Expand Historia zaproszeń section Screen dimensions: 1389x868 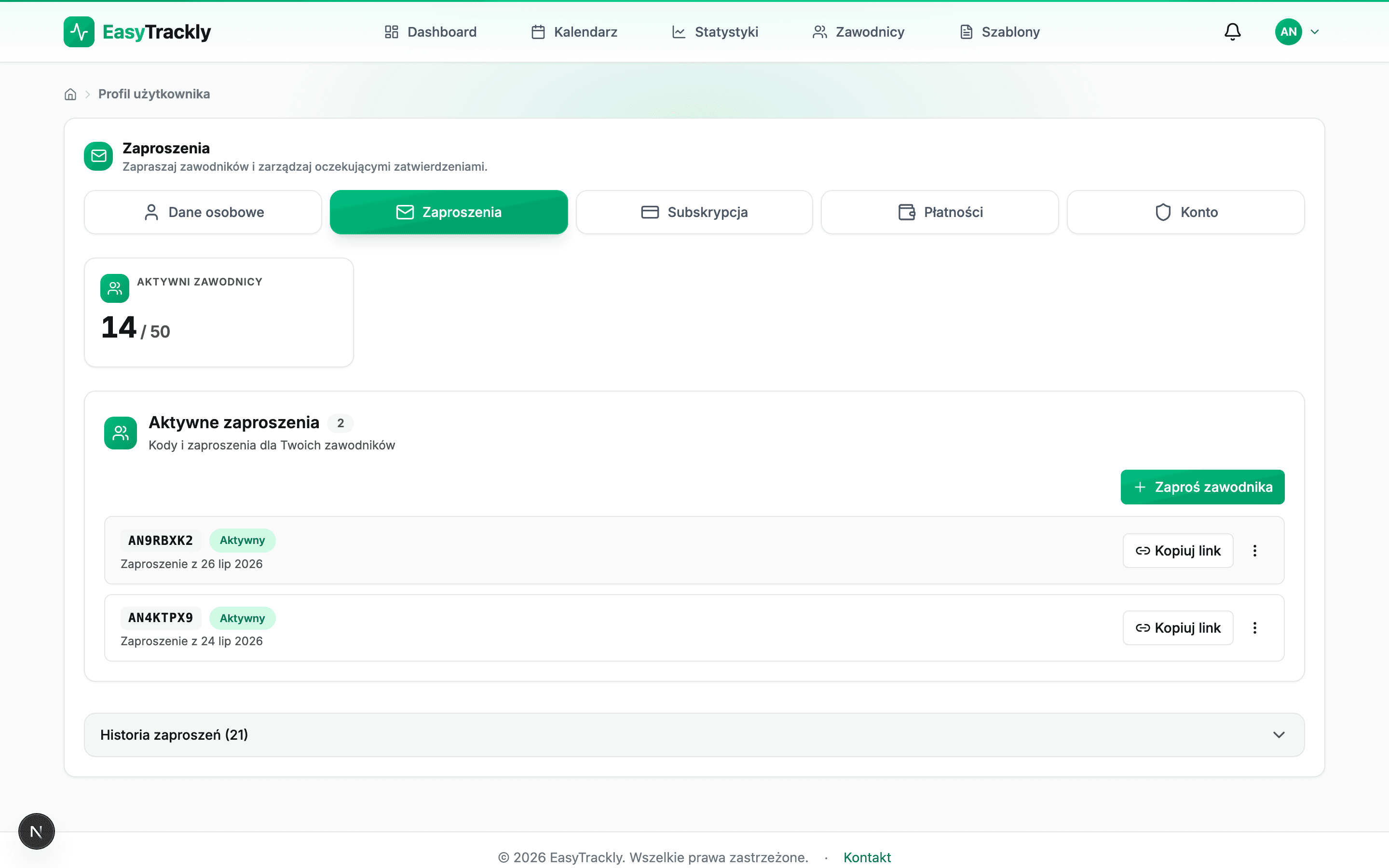point(694,735)
